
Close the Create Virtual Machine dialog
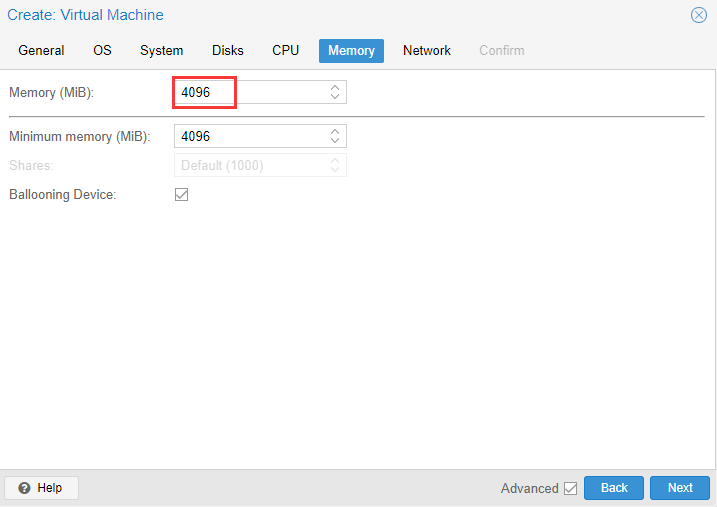pyautogui.click(x=698, y=15)
